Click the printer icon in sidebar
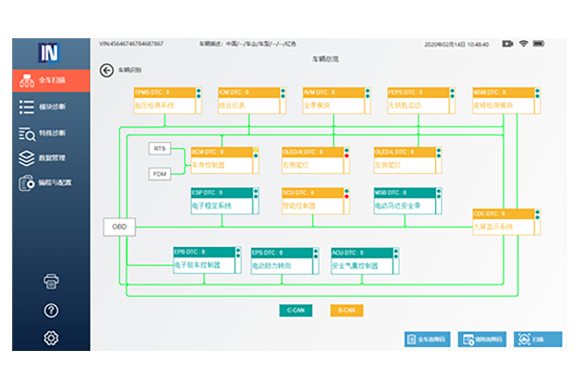 [51, 282]
